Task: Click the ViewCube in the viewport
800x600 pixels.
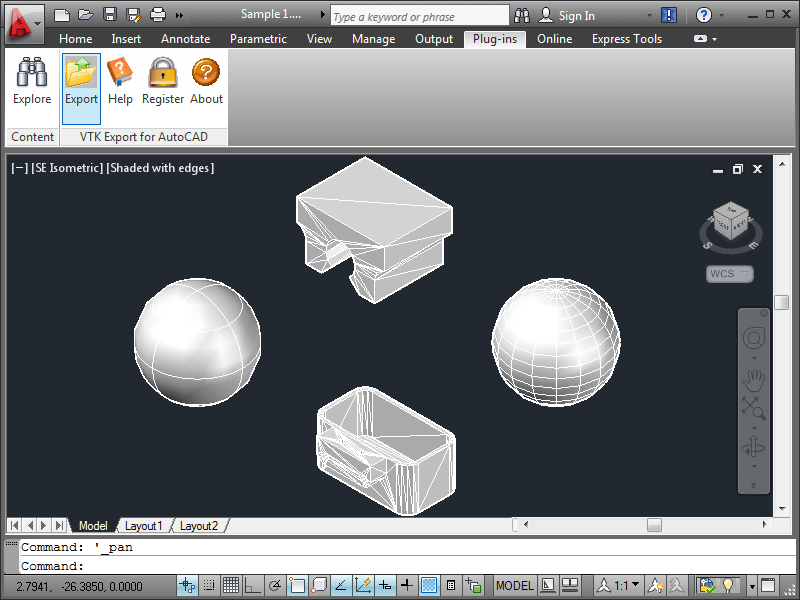Action: pyautogui.click(x=730, y=224)
